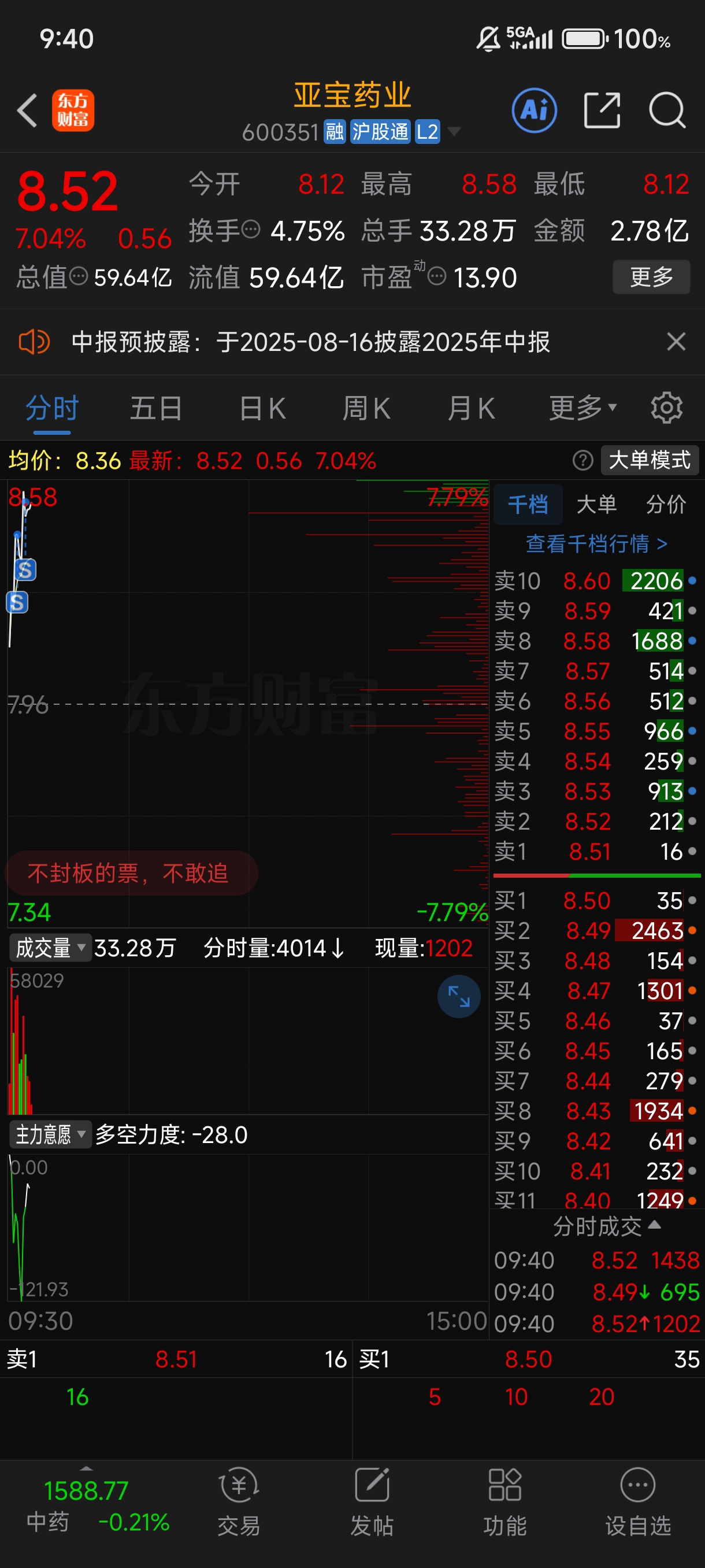Open the Ai assistant icon

click(x=534, y=110)
